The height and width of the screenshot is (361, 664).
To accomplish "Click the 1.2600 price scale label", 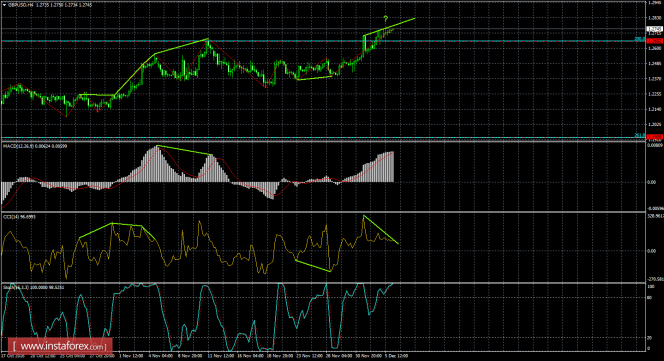I will 655,48.
